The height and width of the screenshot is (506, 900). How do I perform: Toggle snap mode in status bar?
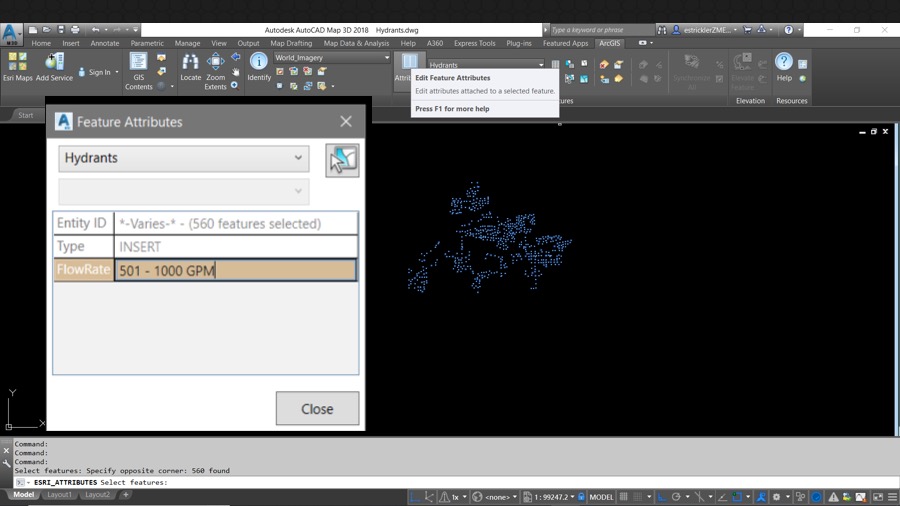[x=638, y=497]
